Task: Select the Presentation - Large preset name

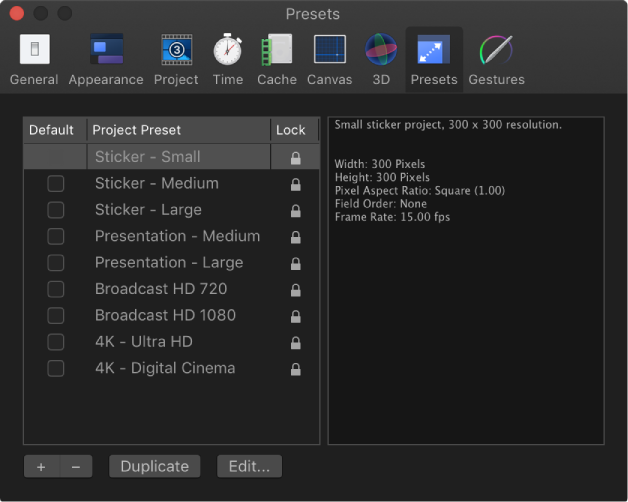Action: click(x=169, y=263)
